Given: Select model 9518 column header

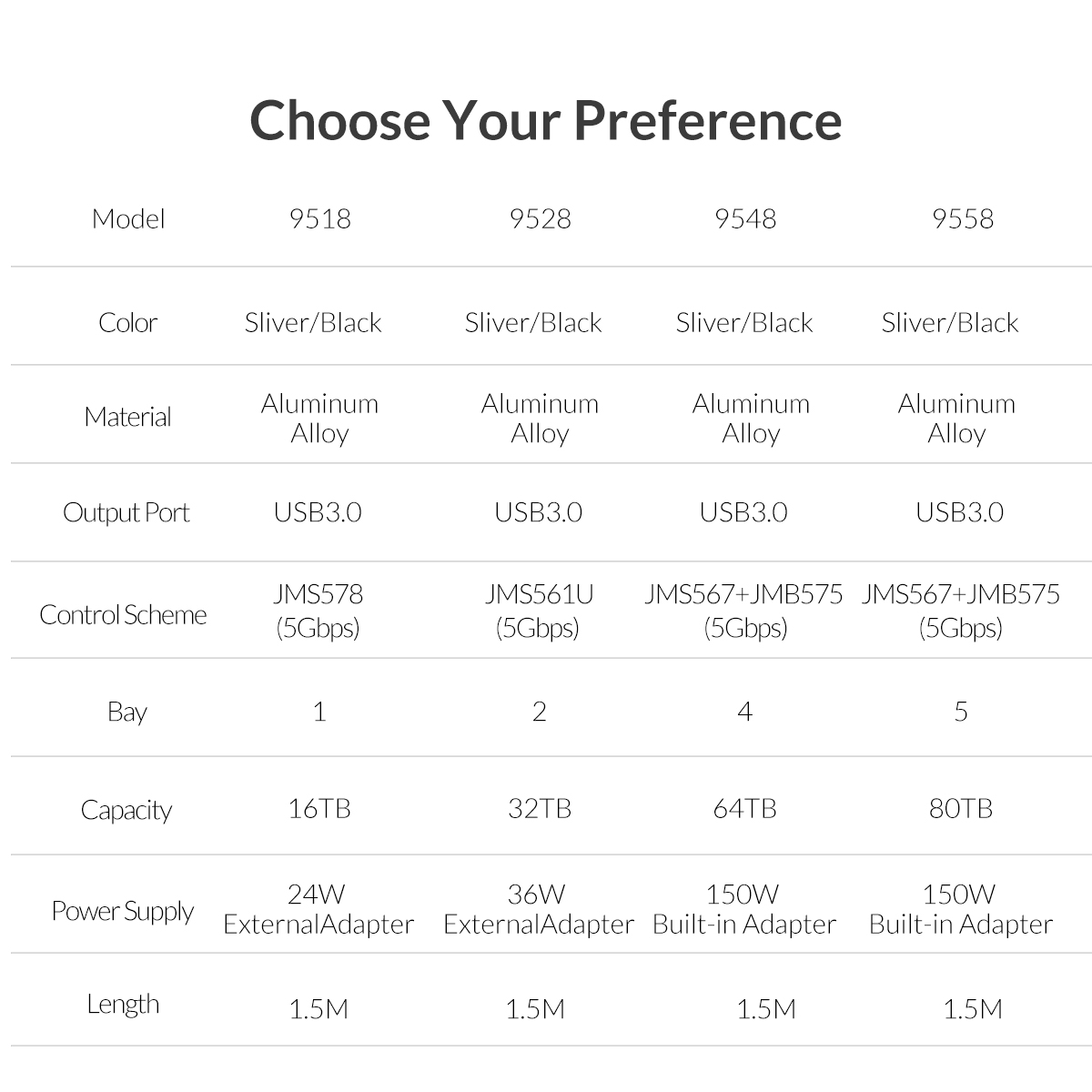Looking at the screenshot, I should coord(319,219).
